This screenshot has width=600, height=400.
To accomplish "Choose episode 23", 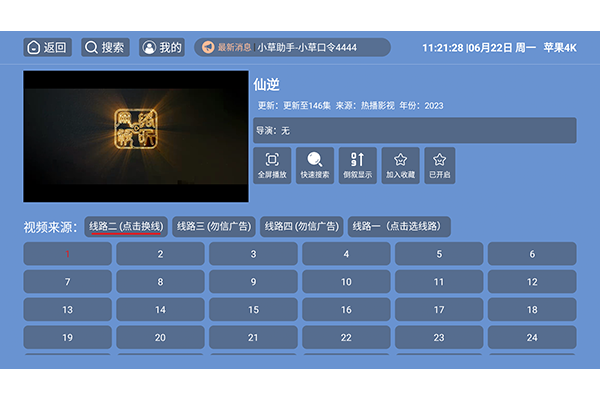I will point(439,338).
